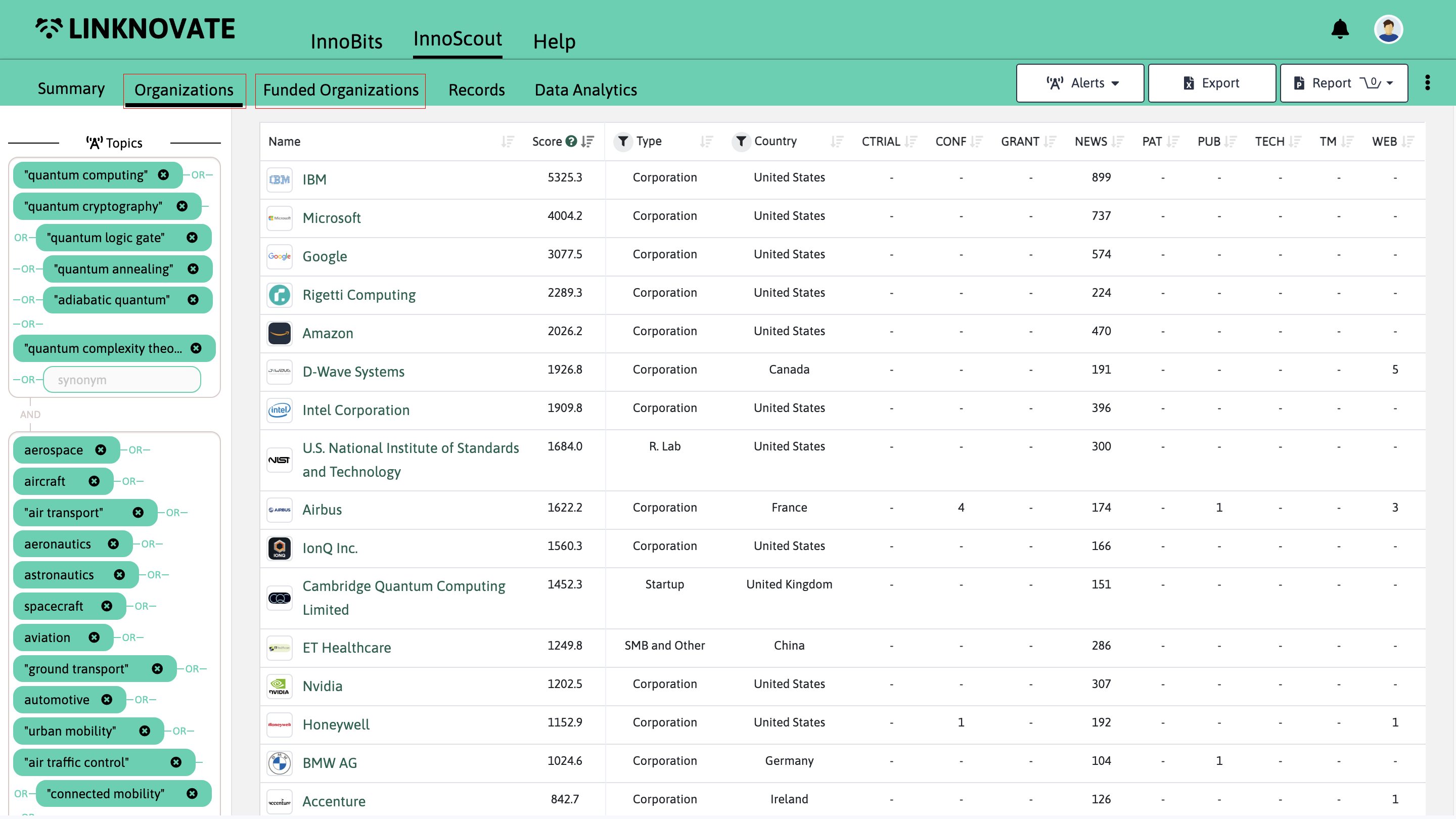Image resolution: width=1456 pixels, height=819 pixels.
Task: Click the notification bell icon
Action: [x=1340, y=28]
